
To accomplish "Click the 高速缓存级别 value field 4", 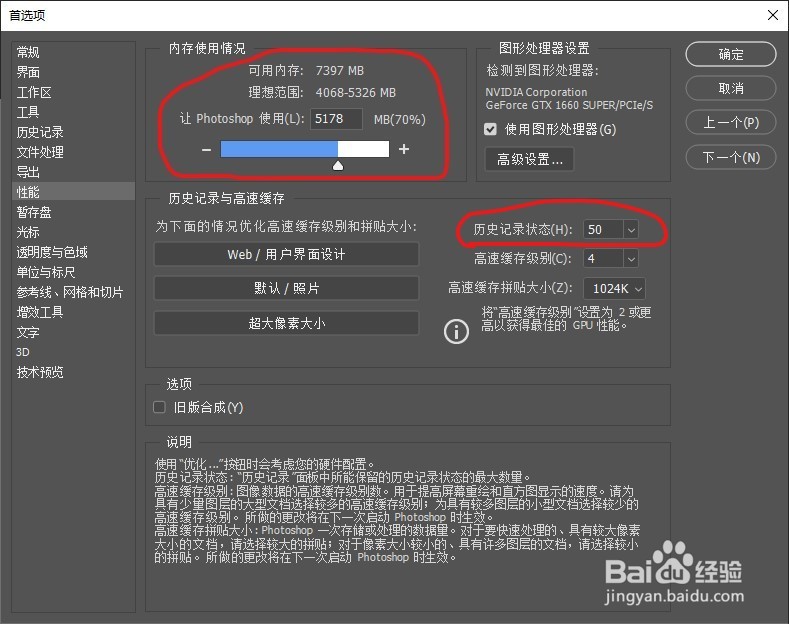I will pyautogui.click(x=603, y=259).
